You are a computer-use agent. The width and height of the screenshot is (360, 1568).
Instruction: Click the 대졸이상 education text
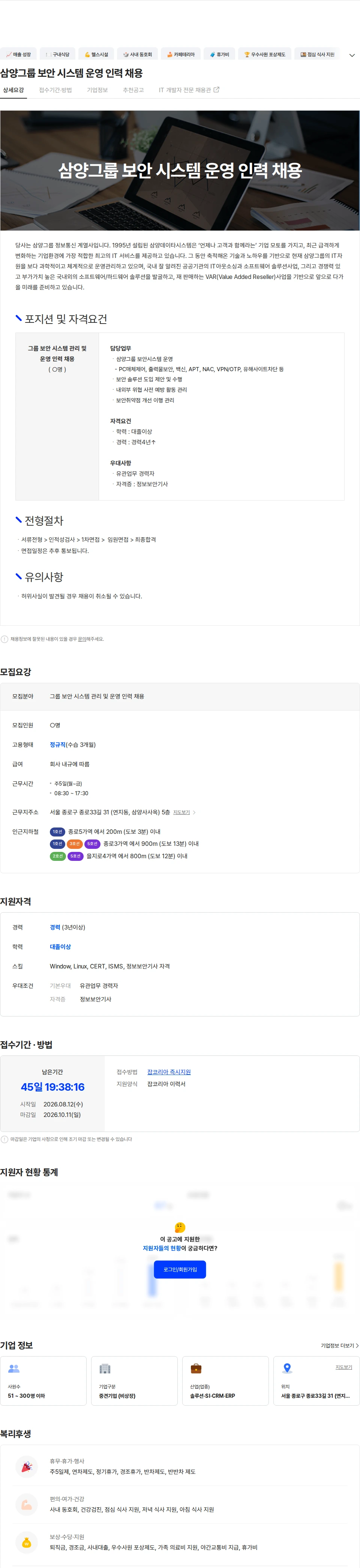pos(60,946)
